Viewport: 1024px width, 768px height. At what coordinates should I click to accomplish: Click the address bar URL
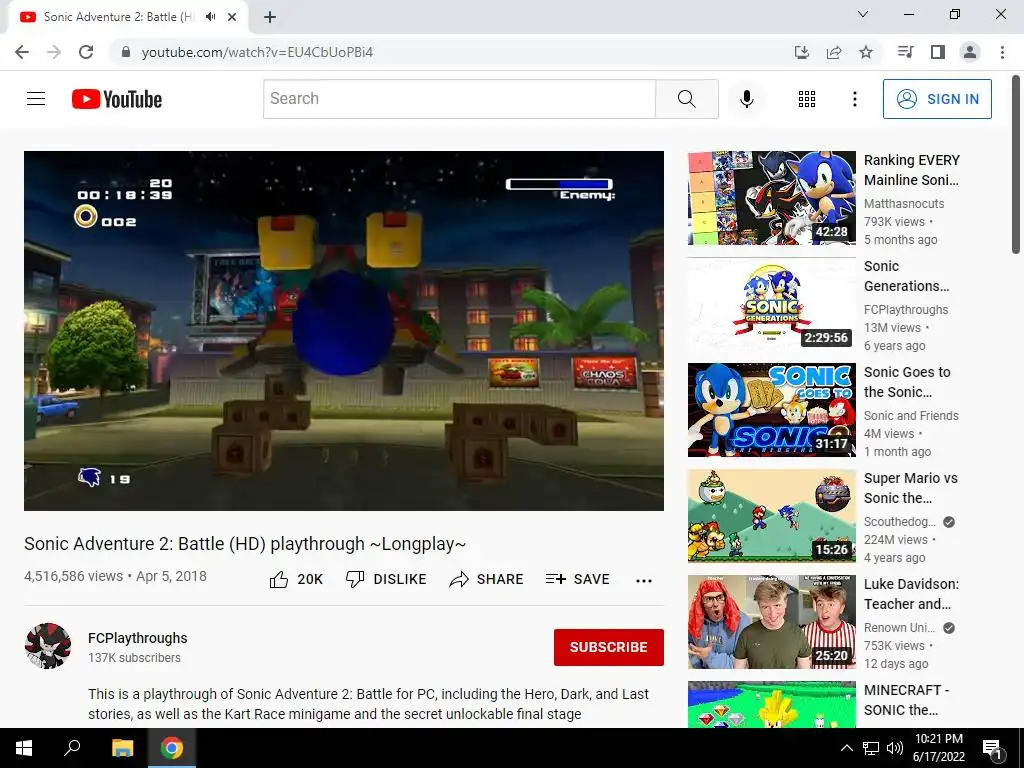[257, 52]
